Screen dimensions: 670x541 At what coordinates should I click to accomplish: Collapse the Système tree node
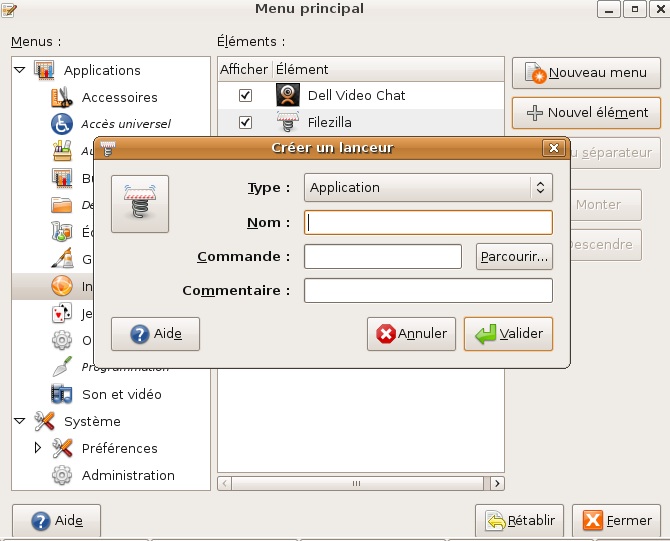coord(19,421)
